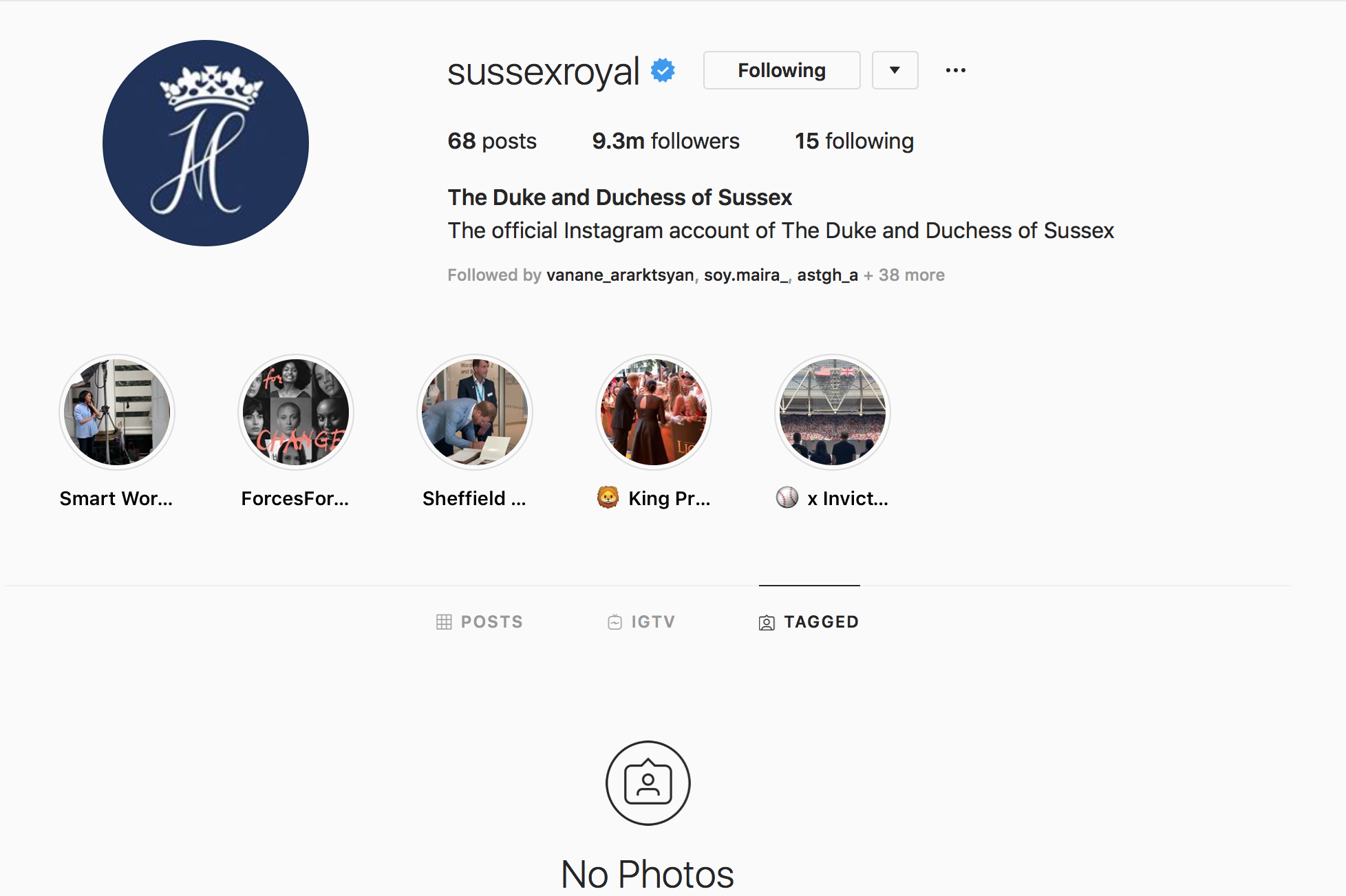Open the 9.3m followers list

coord(665,141)
